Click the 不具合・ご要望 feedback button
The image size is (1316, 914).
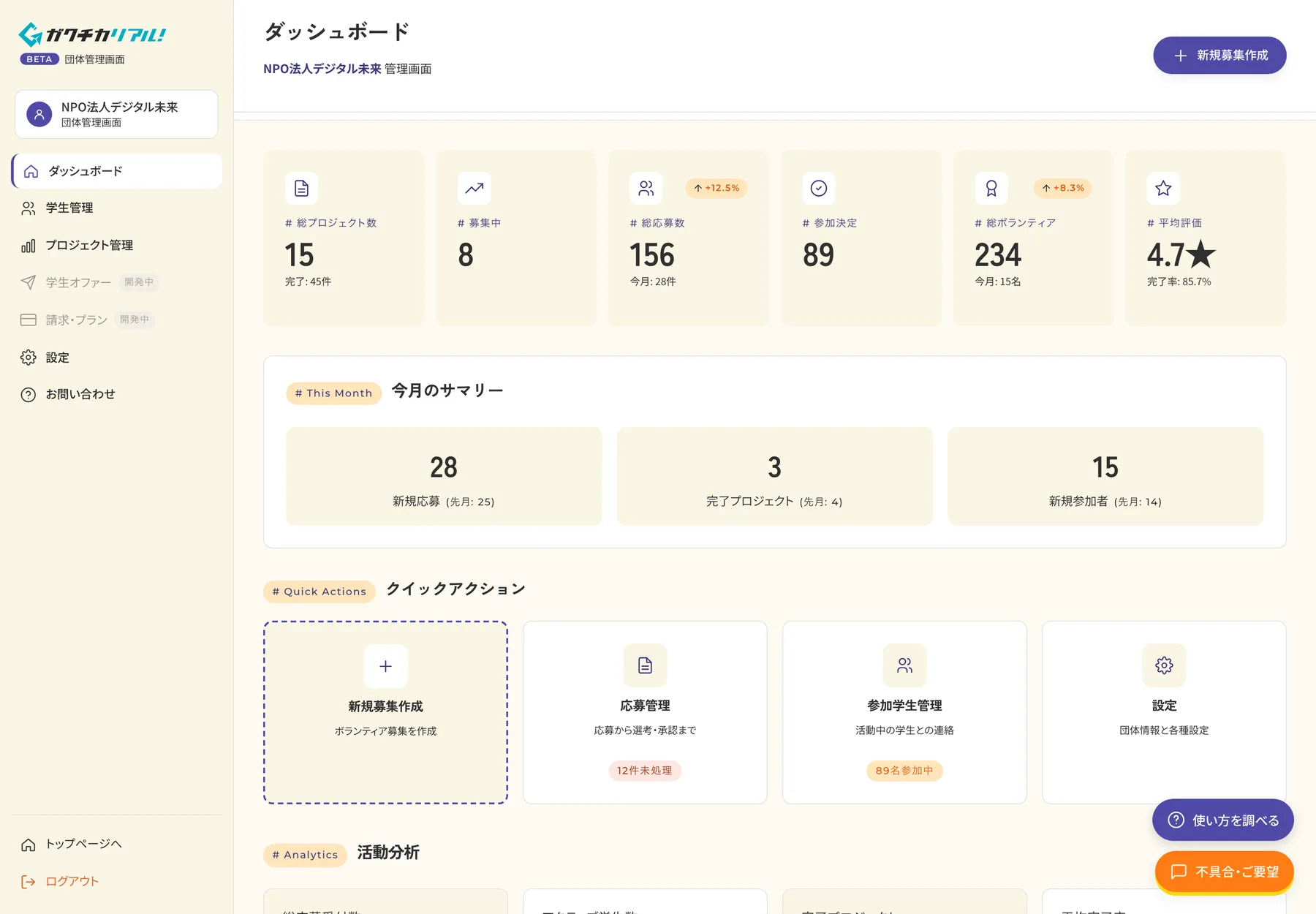click(1224, 872)
